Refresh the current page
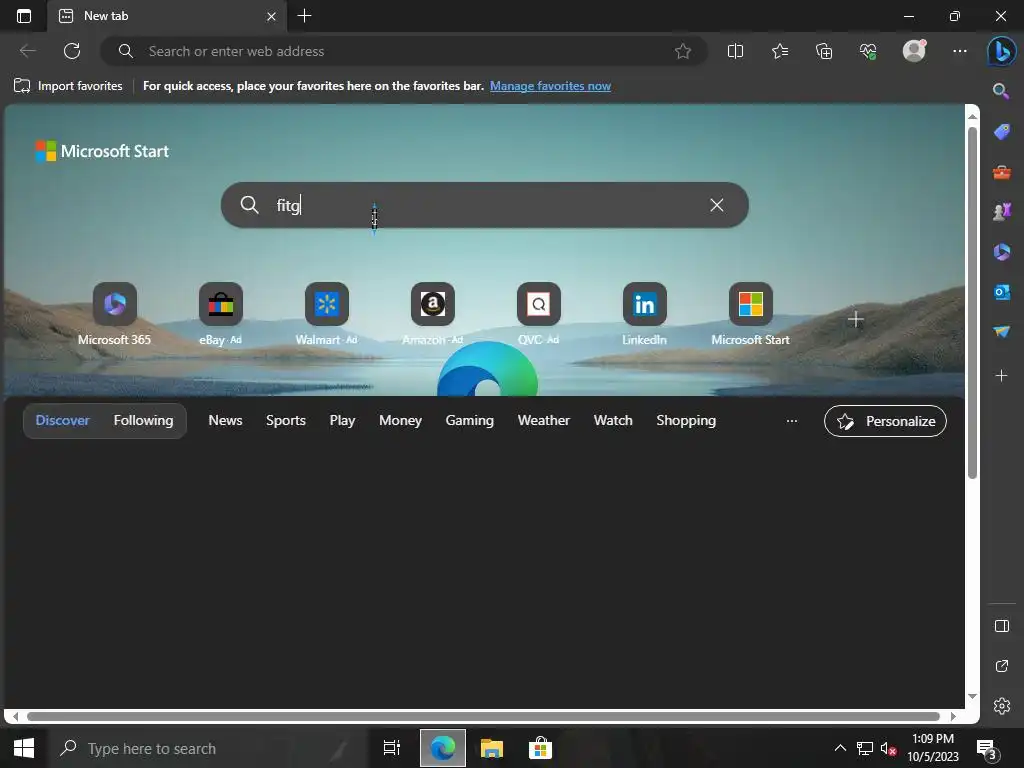Screen dimensions: 1024x768 (72, 51)
